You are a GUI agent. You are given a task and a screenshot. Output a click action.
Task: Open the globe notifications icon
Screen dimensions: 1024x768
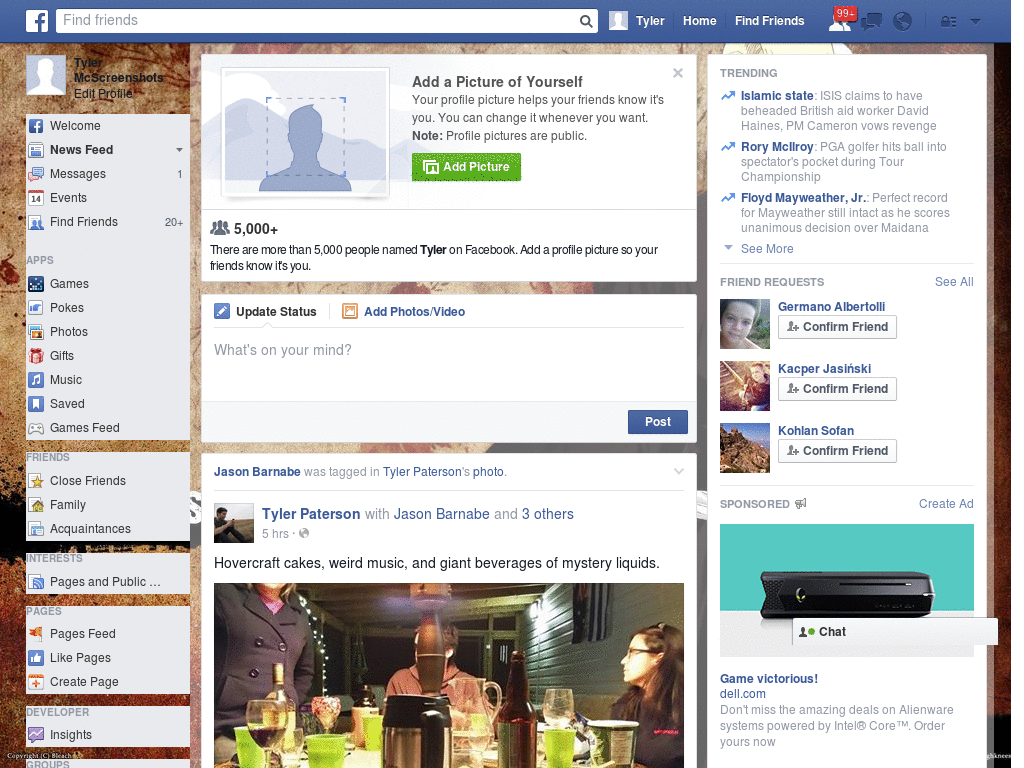click(x=902, y=22)
